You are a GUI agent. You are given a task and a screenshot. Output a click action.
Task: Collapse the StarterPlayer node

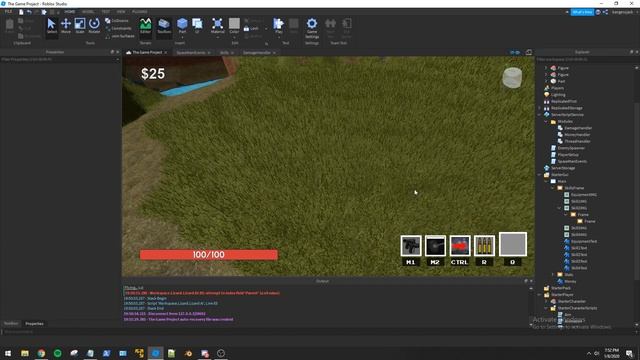(x=540, y=295)
